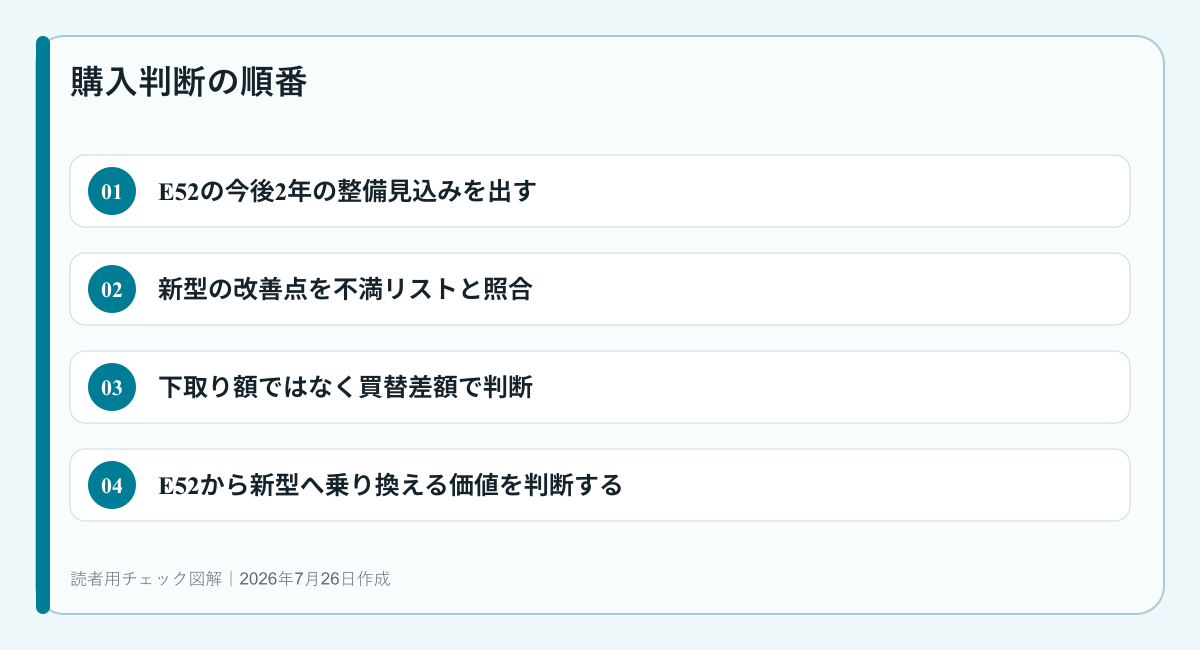Viewport: 1200px width, 650px height.
Task: Select the card 新型の改善点を不満リストと照合
Action: point(600,289)
